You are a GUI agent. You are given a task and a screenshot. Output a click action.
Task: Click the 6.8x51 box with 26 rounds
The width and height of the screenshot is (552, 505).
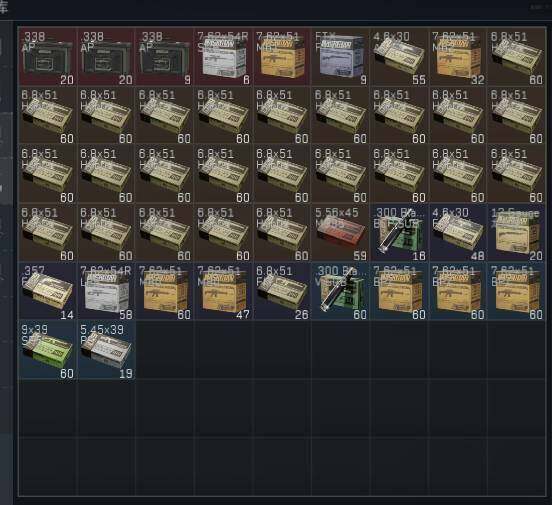282,292
